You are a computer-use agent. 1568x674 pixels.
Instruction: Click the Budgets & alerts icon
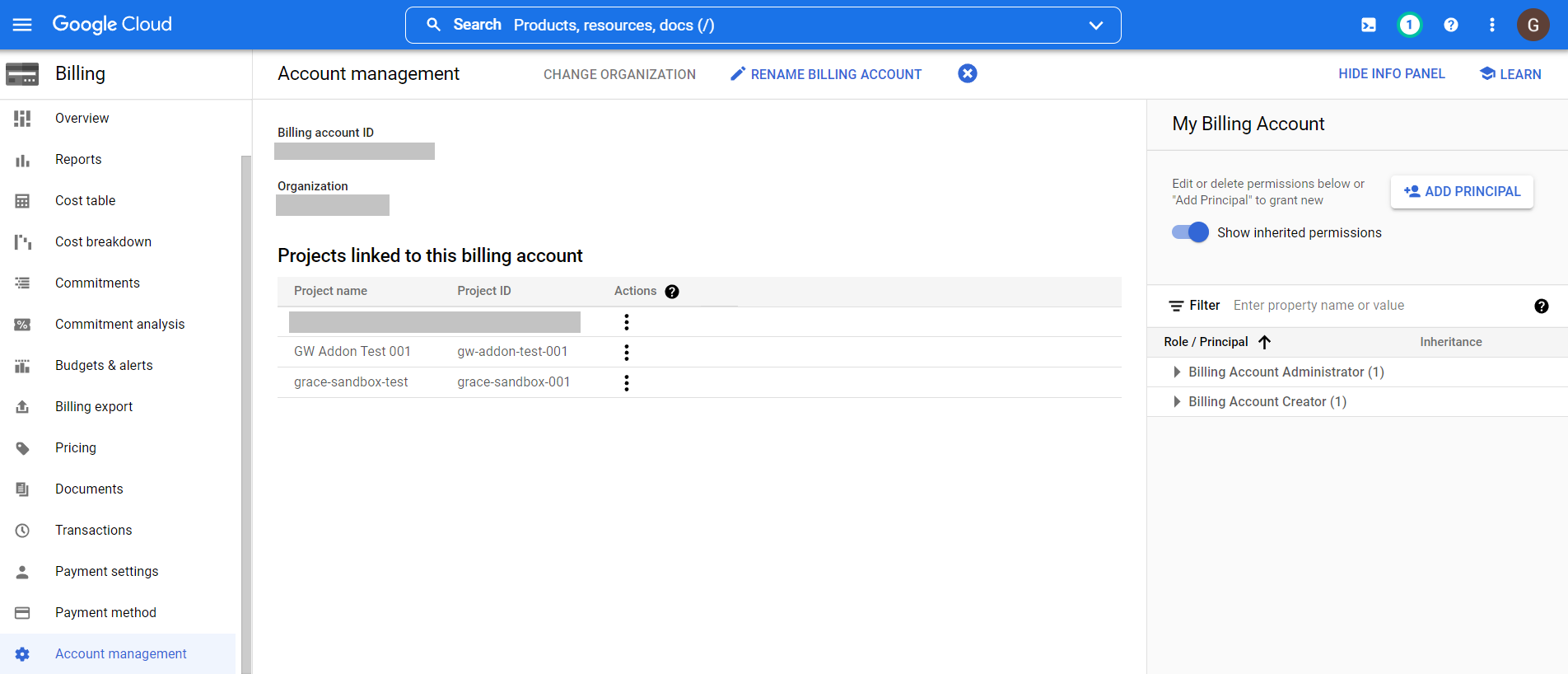[22, 366]
